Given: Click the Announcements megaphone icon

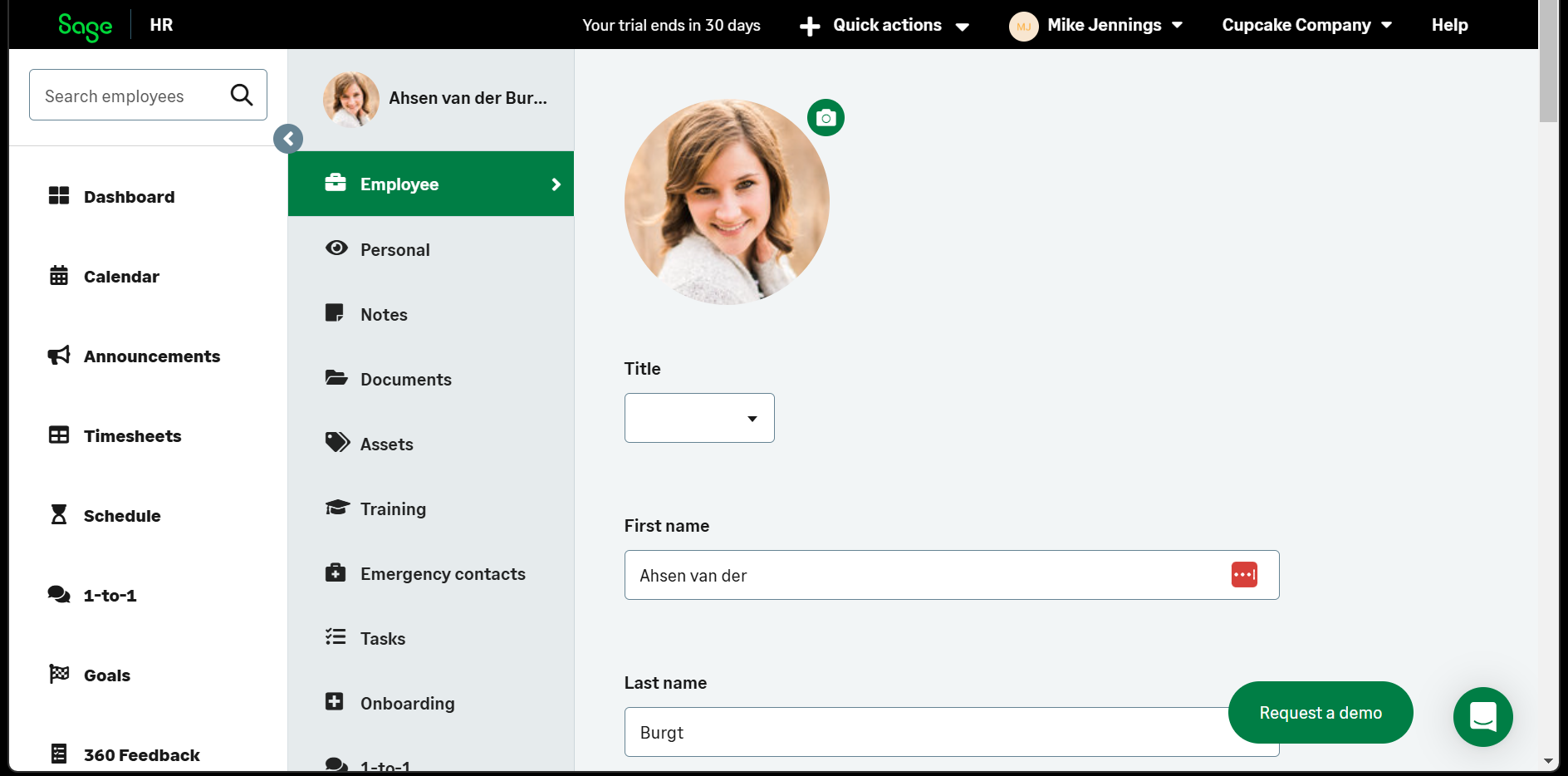Looking at the screenshot, I should [x=59, y=356].
